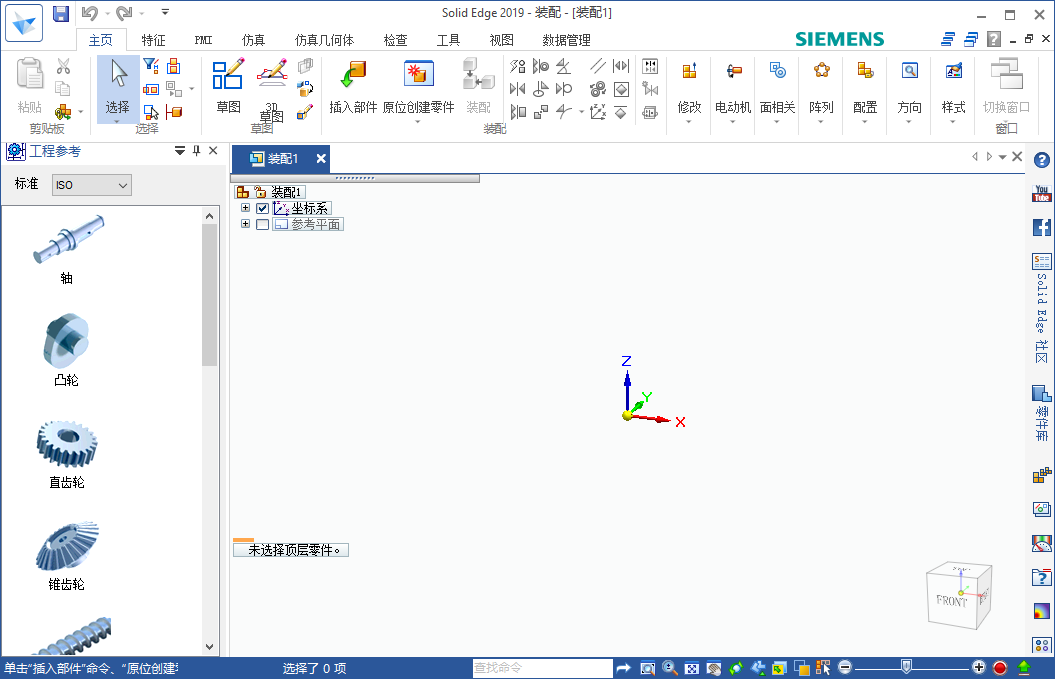Switch to the 仿真几何体 ribbon tab
Image resolution: width=1055 pixels, height=679 pixels.
point(324,40)
